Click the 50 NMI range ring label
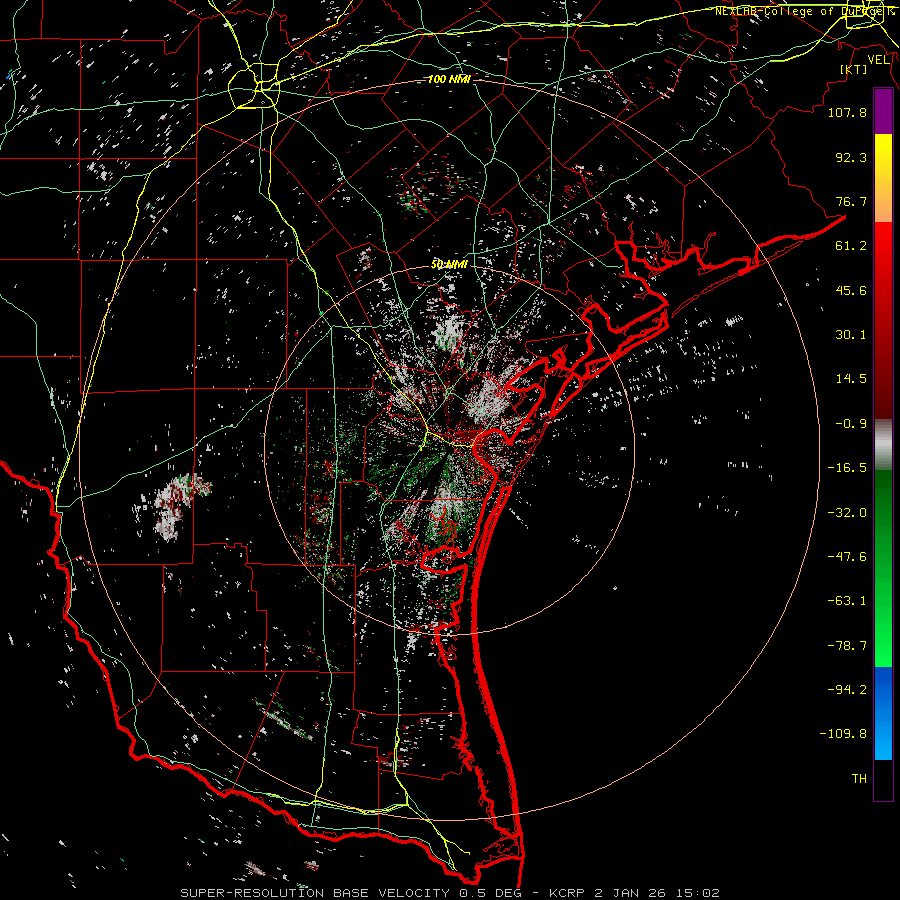This screenshot has width=900, height=900. 449,265
